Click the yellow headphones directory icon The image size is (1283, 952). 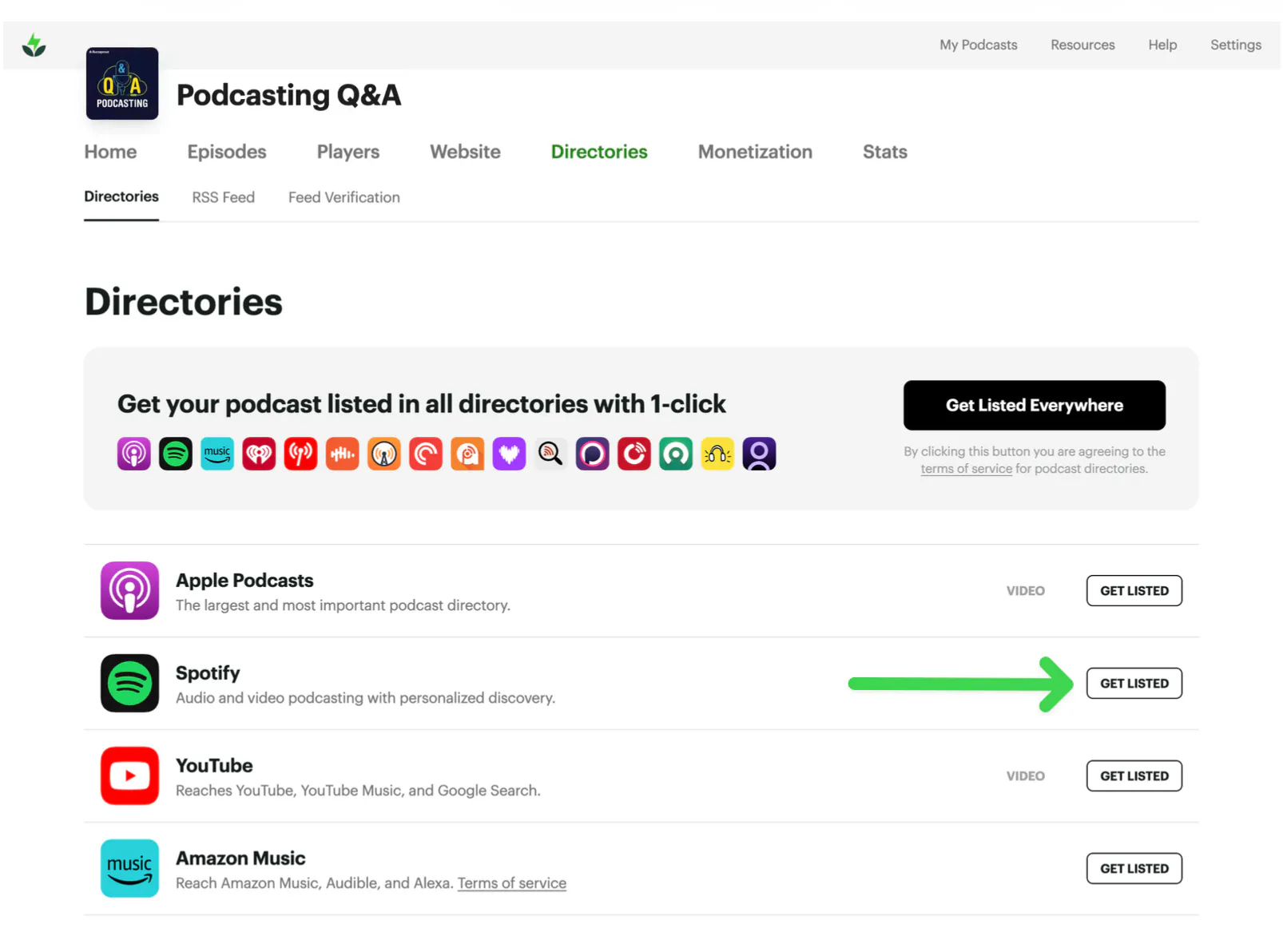coord(717,454)
